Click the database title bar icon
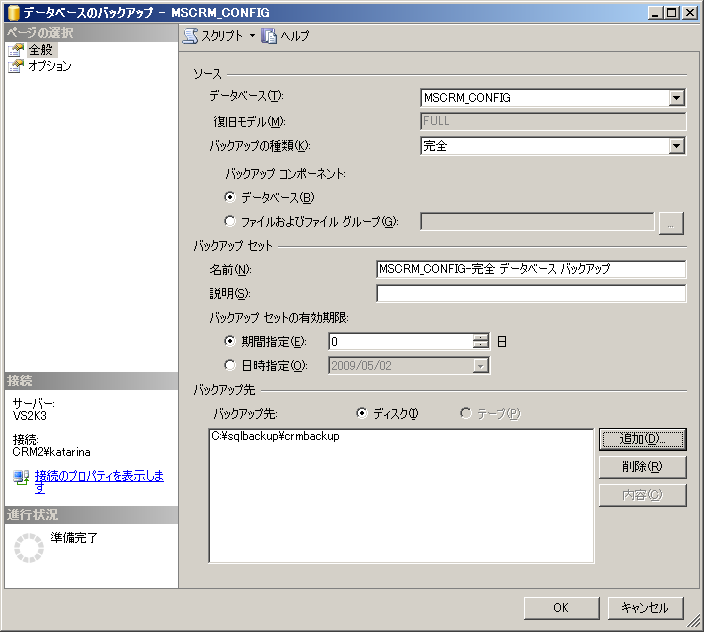The image size is (704, 632). [13, 13]
